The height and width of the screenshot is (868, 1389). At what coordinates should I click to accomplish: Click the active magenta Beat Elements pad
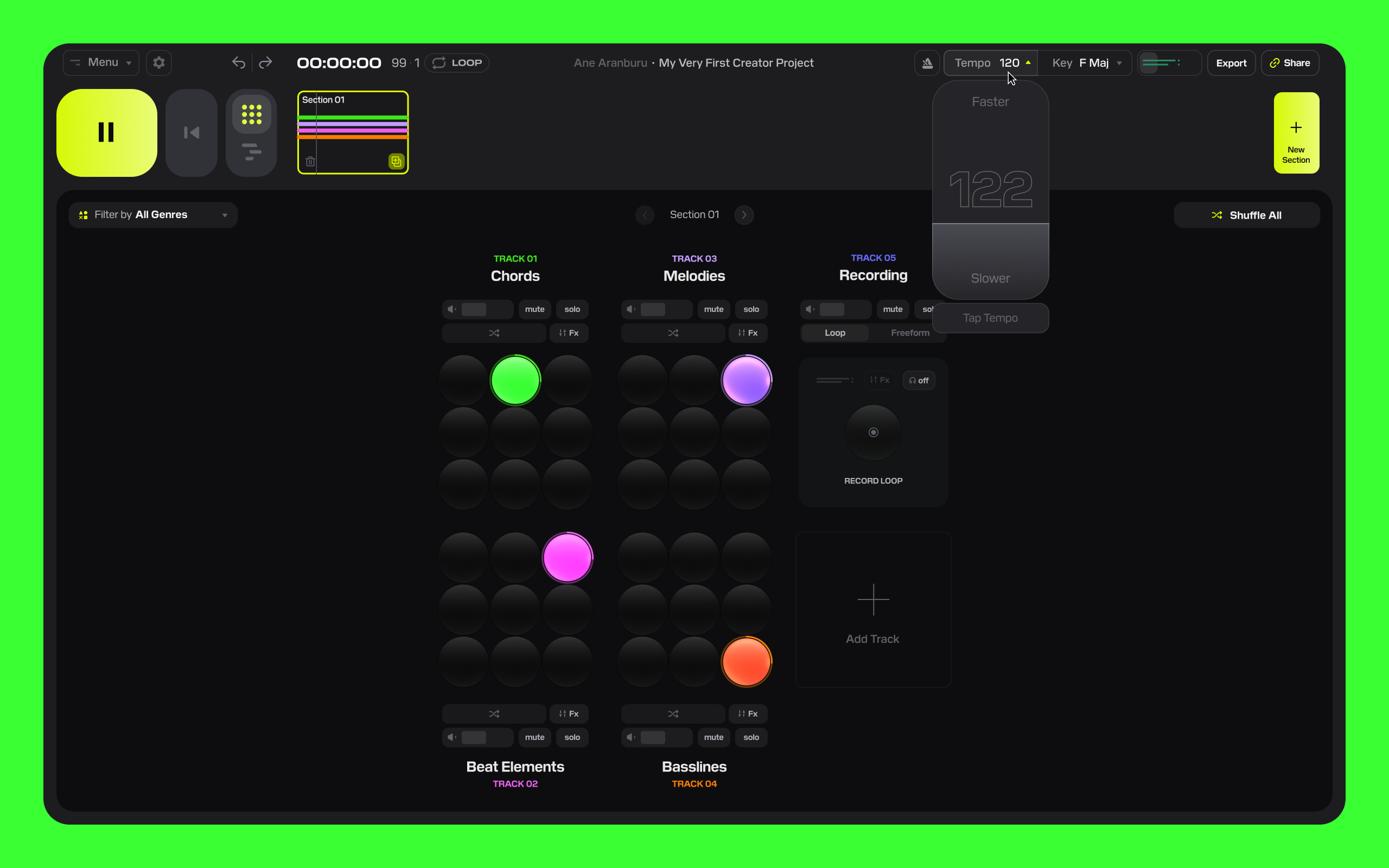(x=567, y=558)
